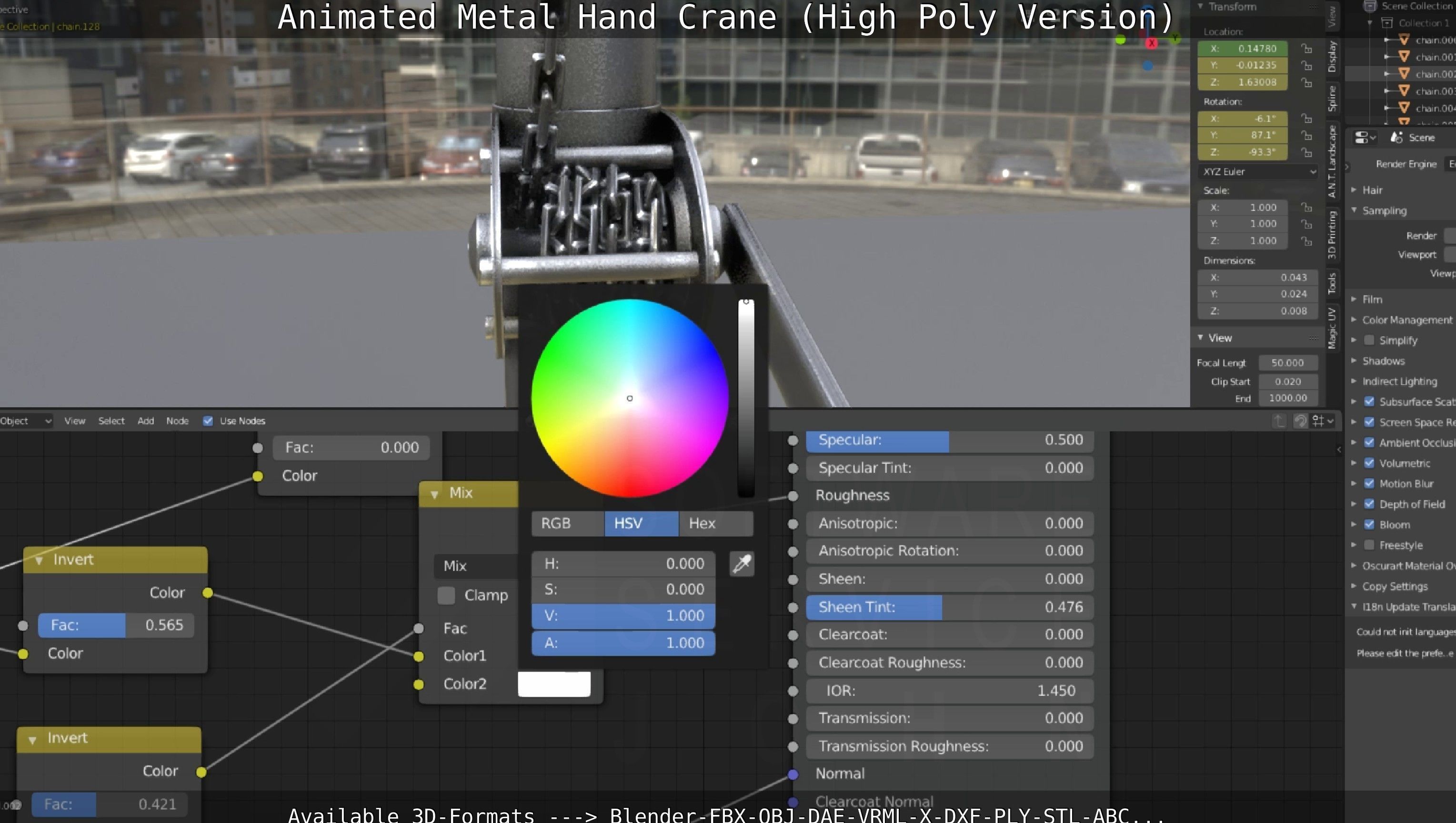Toggle lock on Scale Z
This screenshot has width=1456, height=823.
1306,241
